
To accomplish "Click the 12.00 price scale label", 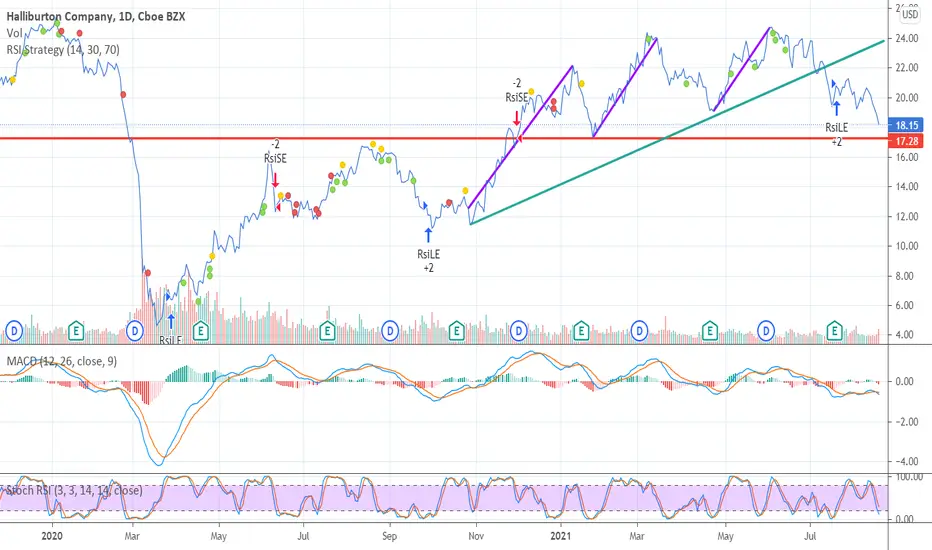I will tap(906, 216).
